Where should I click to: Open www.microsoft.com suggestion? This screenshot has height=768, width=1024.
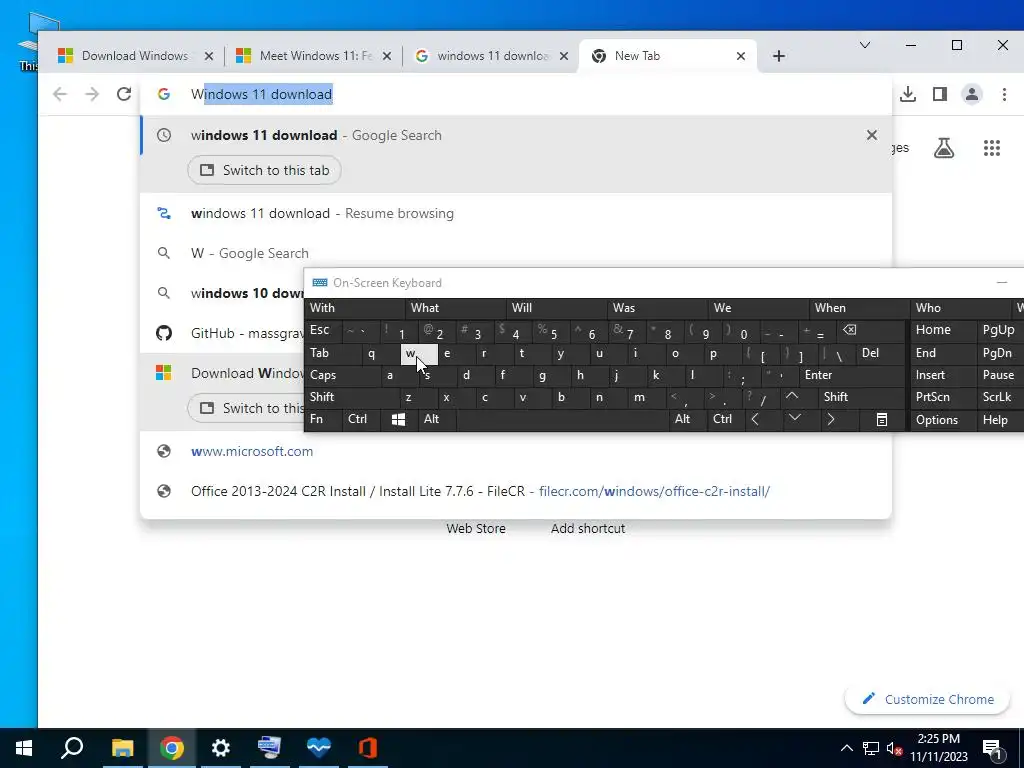click(x=516, y=451)
